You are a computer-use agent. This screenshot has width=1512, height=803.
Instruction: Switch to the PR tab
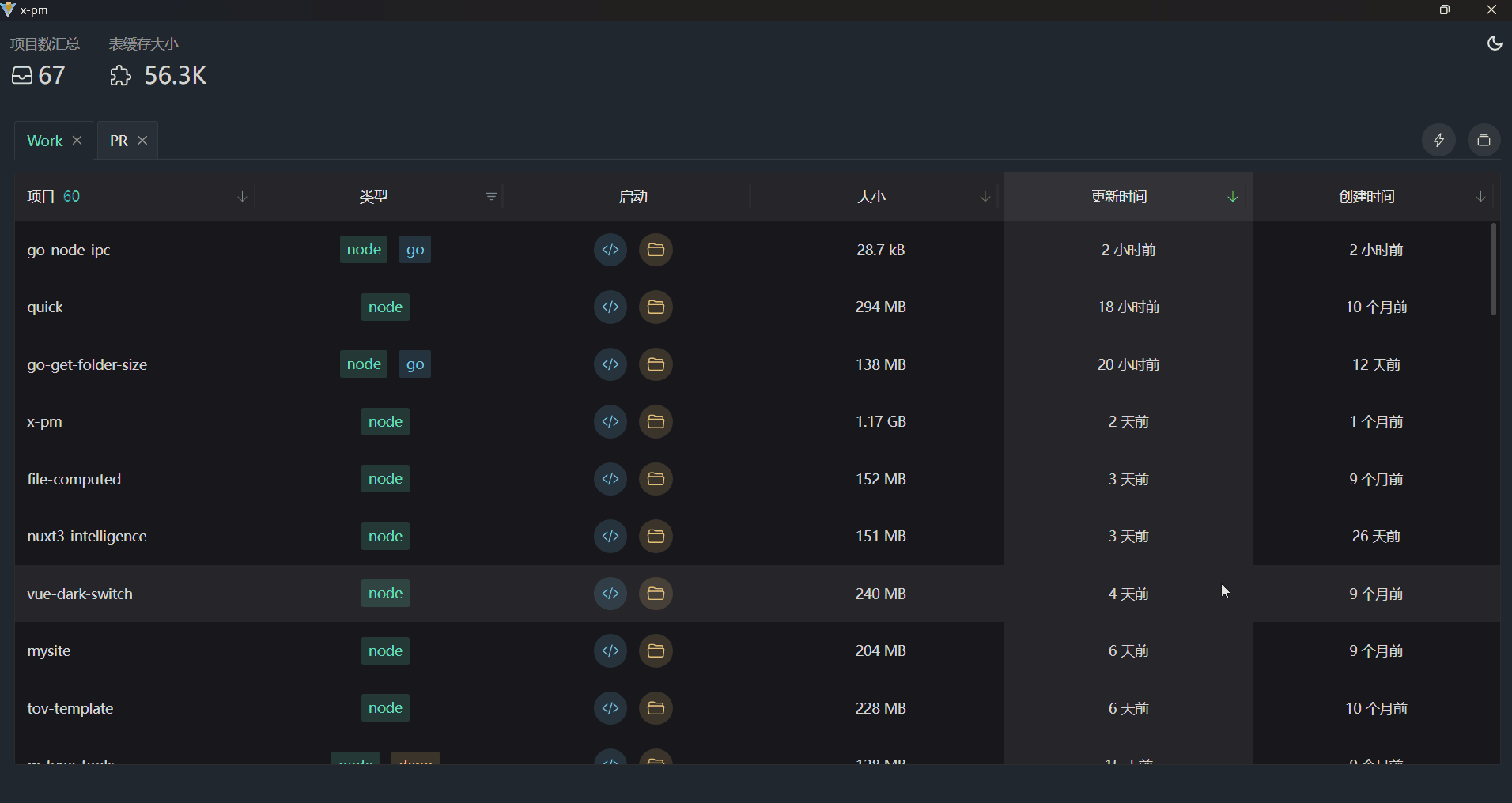119,141
